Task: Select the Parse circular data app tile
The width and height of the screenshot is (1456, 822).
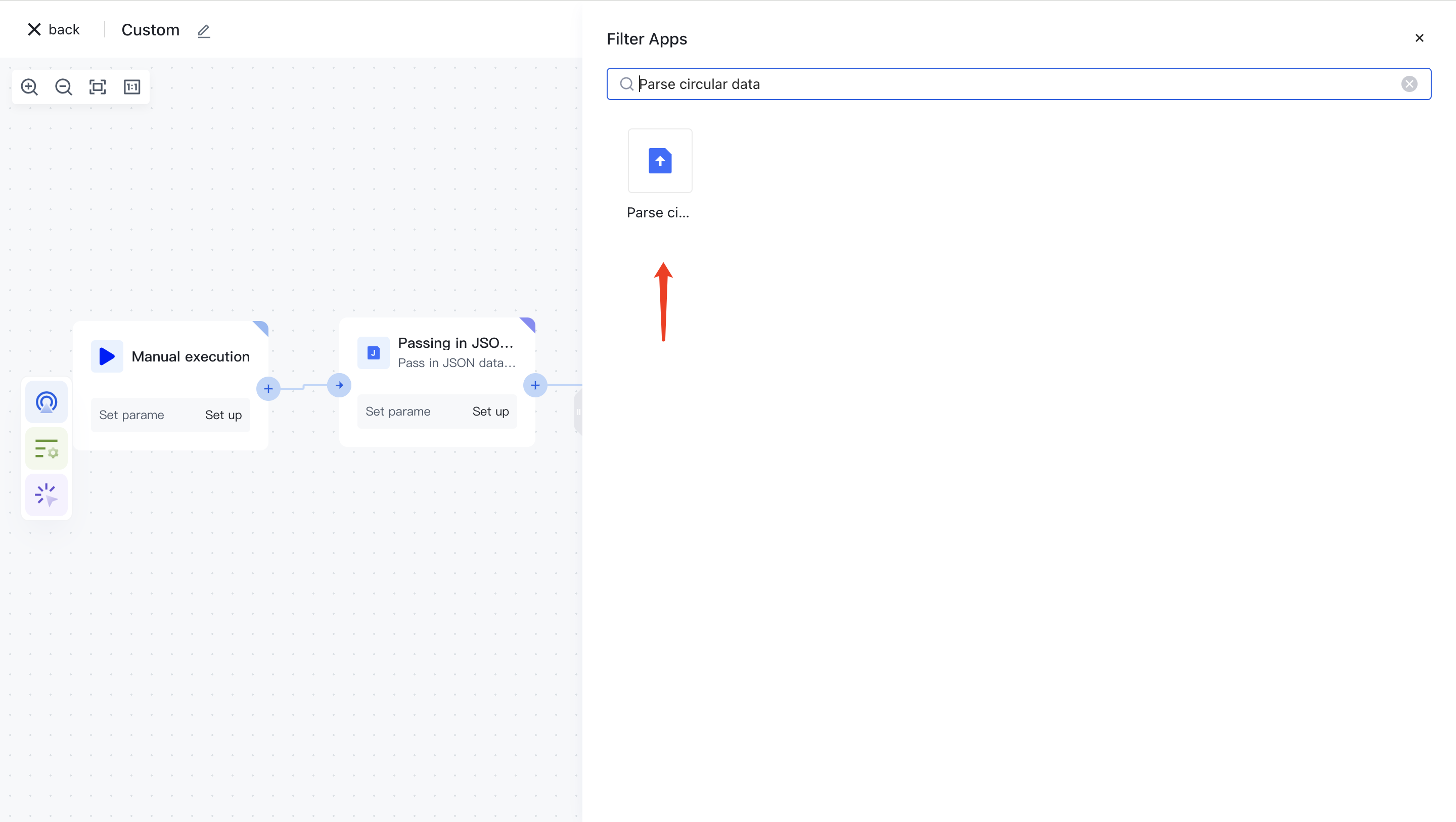Action: click(660, 161)
